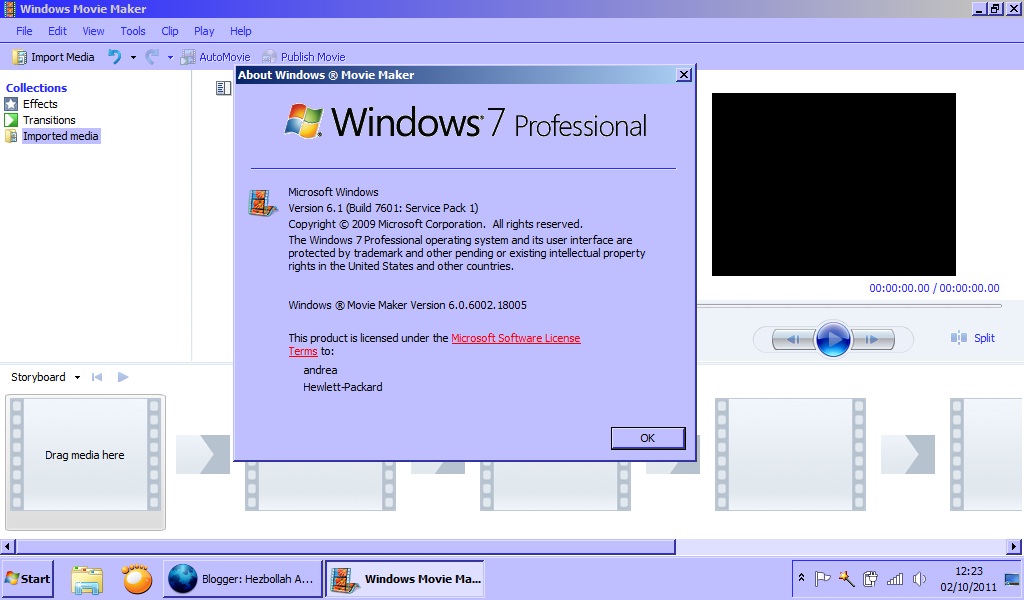The image size is (1024, 600).
Task: Click the Import Media toolbar icon
Action: [20, 57]
